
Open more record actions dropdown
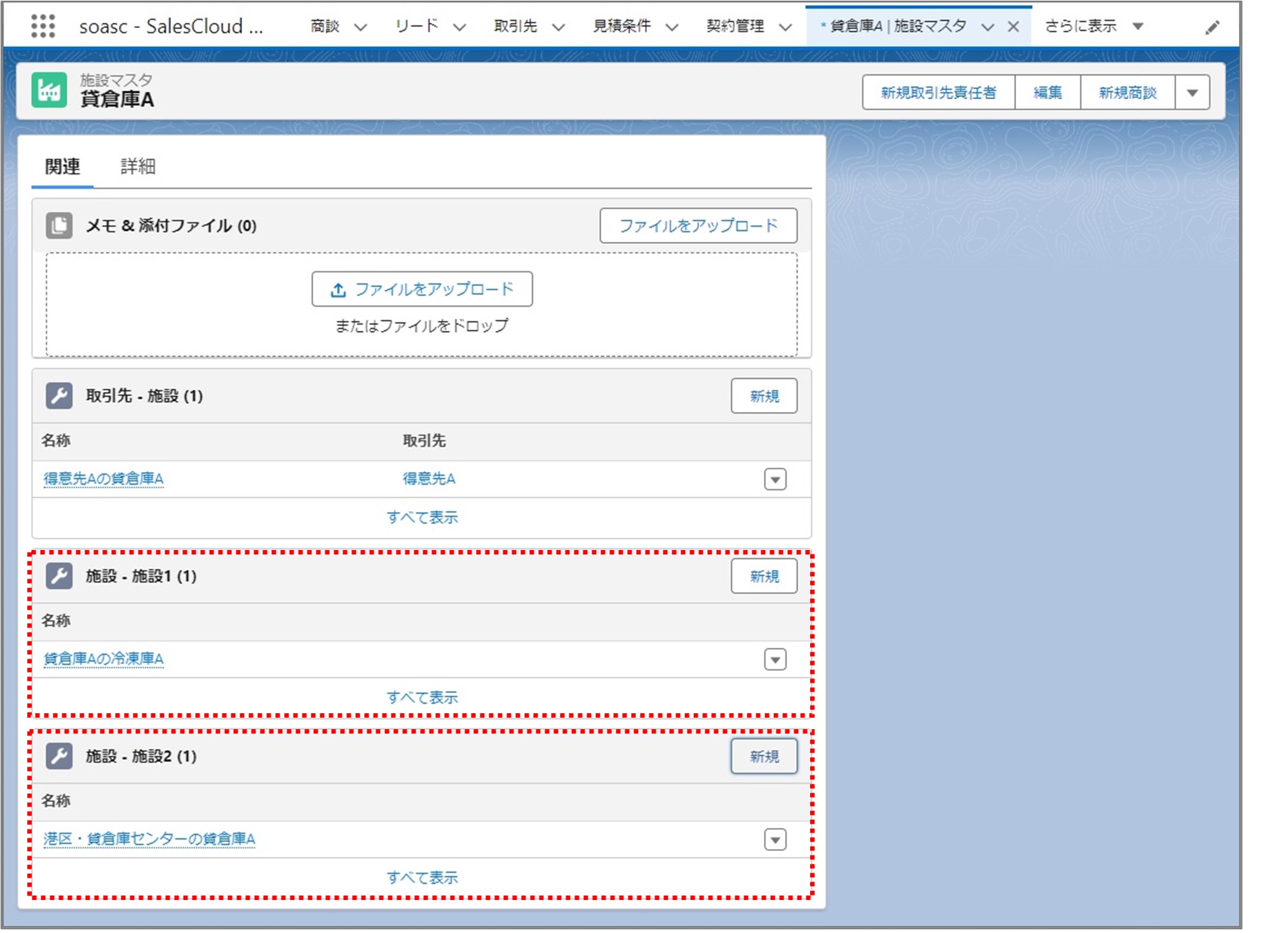[x=1192, y=93]
